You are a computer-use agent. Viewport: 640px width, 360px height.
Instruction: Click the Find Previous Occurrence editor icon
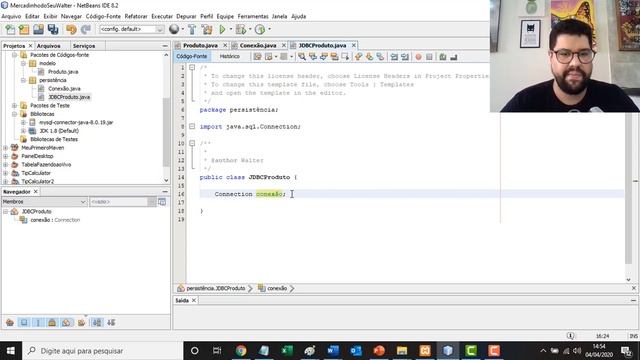tap(313, 57)
